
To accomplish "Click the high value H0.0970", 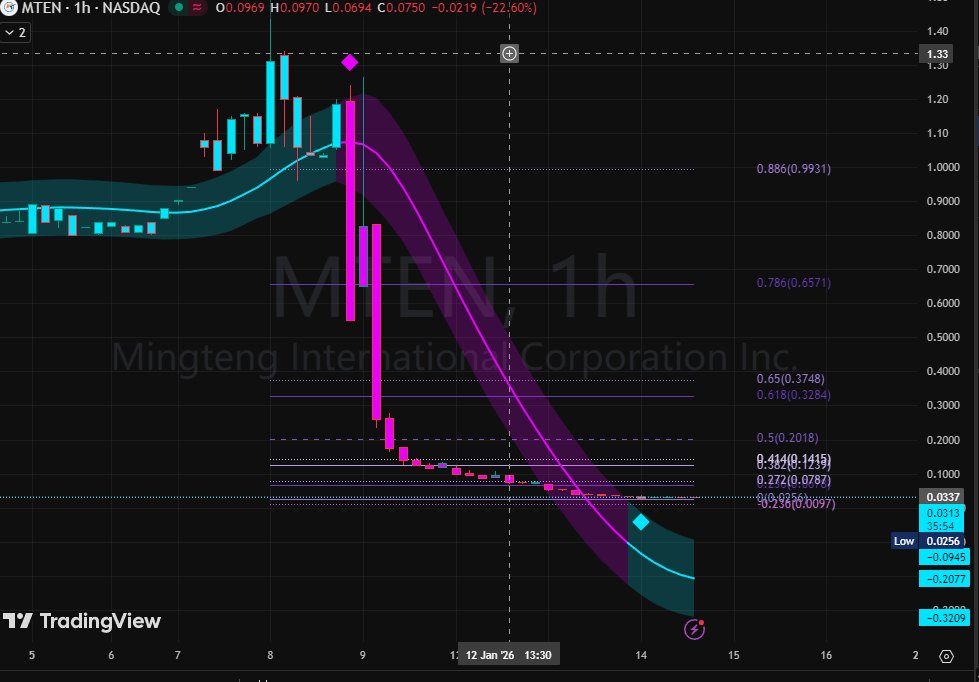I will point(295,8).
